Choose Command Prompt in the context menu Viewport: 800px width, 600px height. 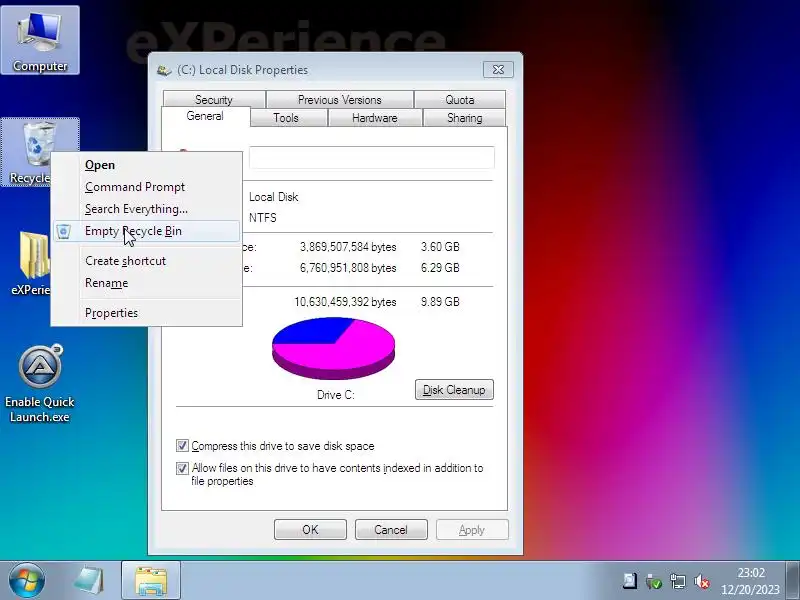(x=146, y=187)
